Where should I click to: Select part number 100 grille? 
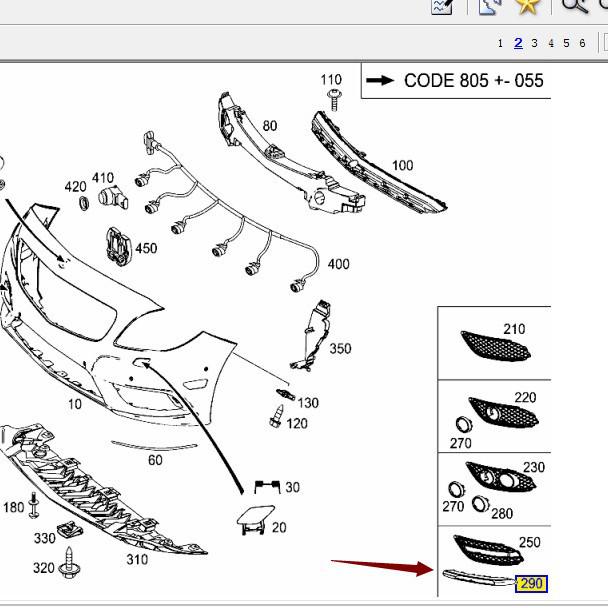click(x=402, y=166)
